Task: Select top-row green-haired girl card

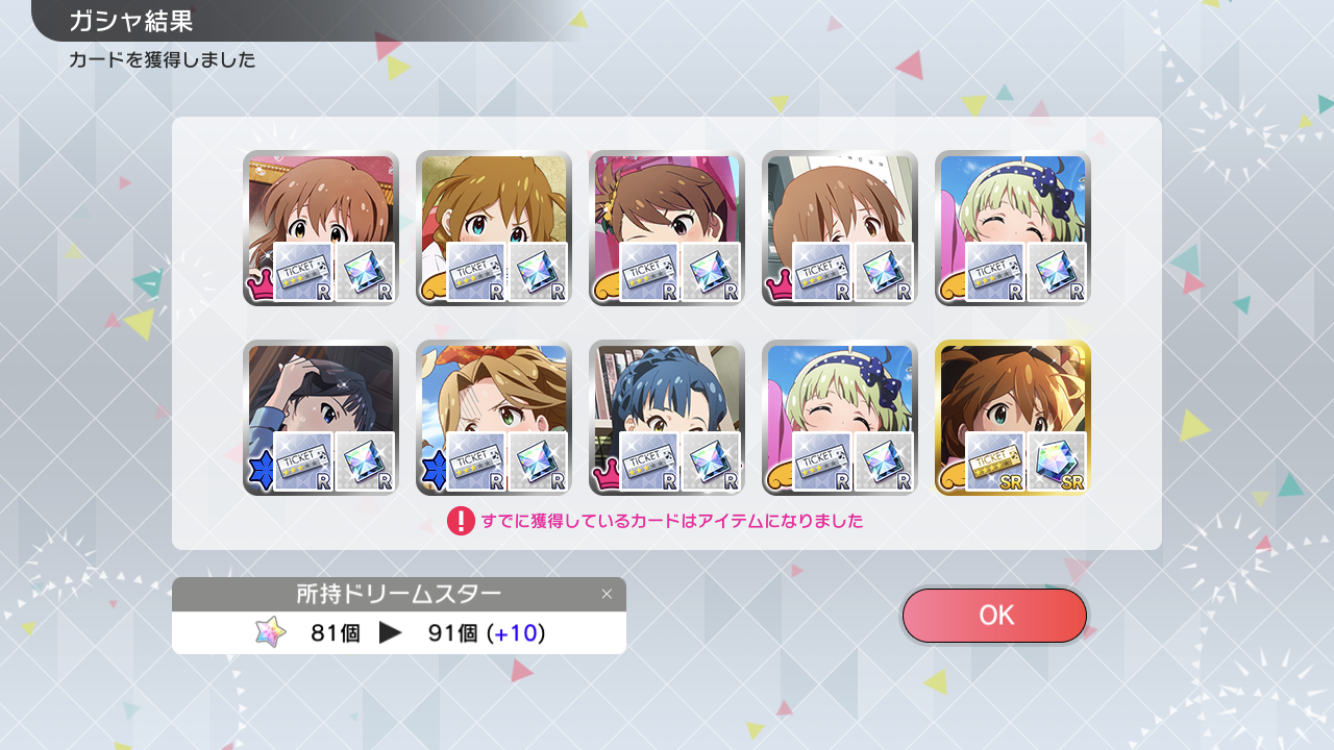Action: 1012,228
